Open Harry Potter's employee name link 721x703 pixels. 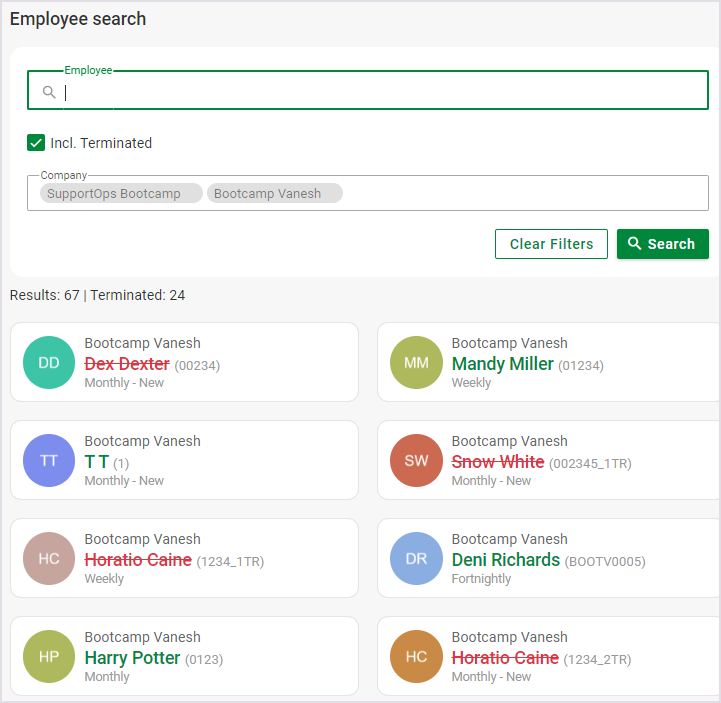(132, 658)
